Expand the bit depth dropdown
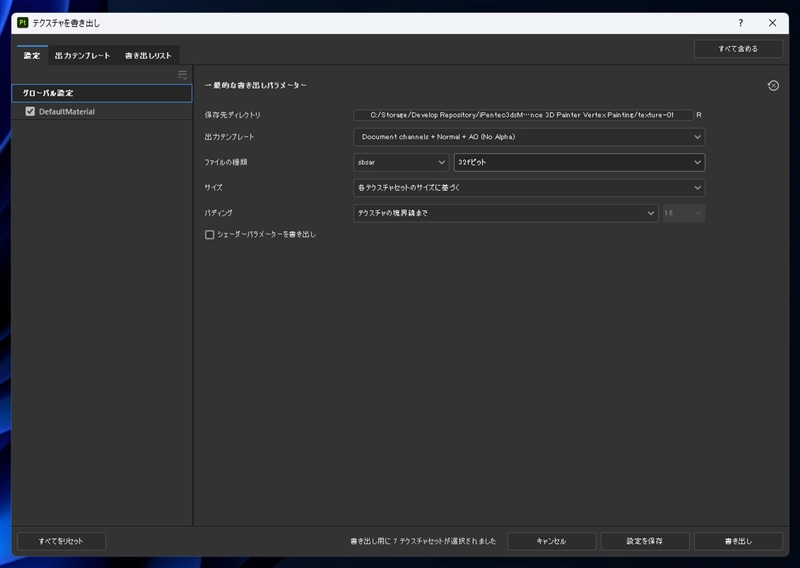The image size is (800, 568). click(580, 162)
